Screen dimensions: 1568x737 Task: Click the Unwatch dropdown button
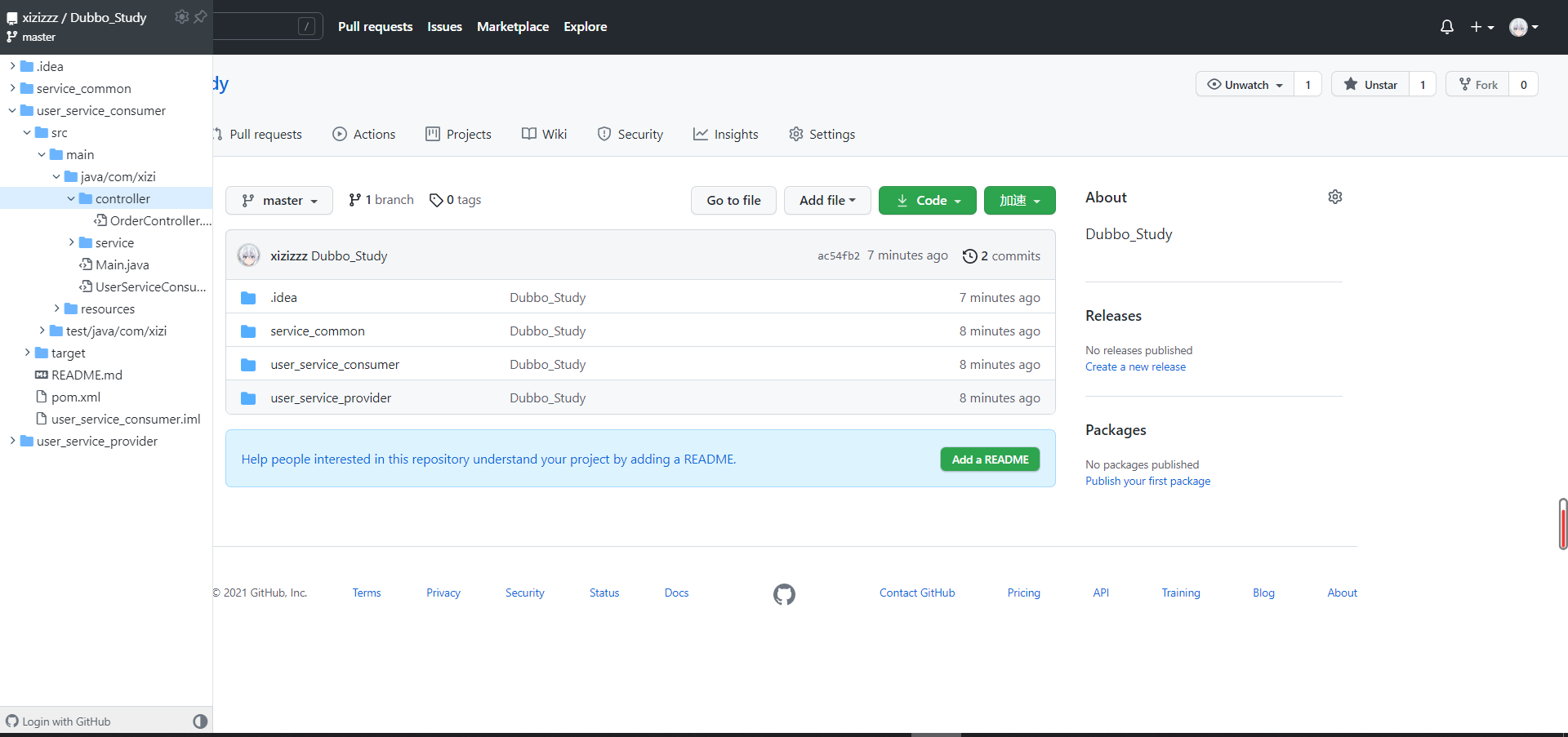click(x=1245, y=84)
